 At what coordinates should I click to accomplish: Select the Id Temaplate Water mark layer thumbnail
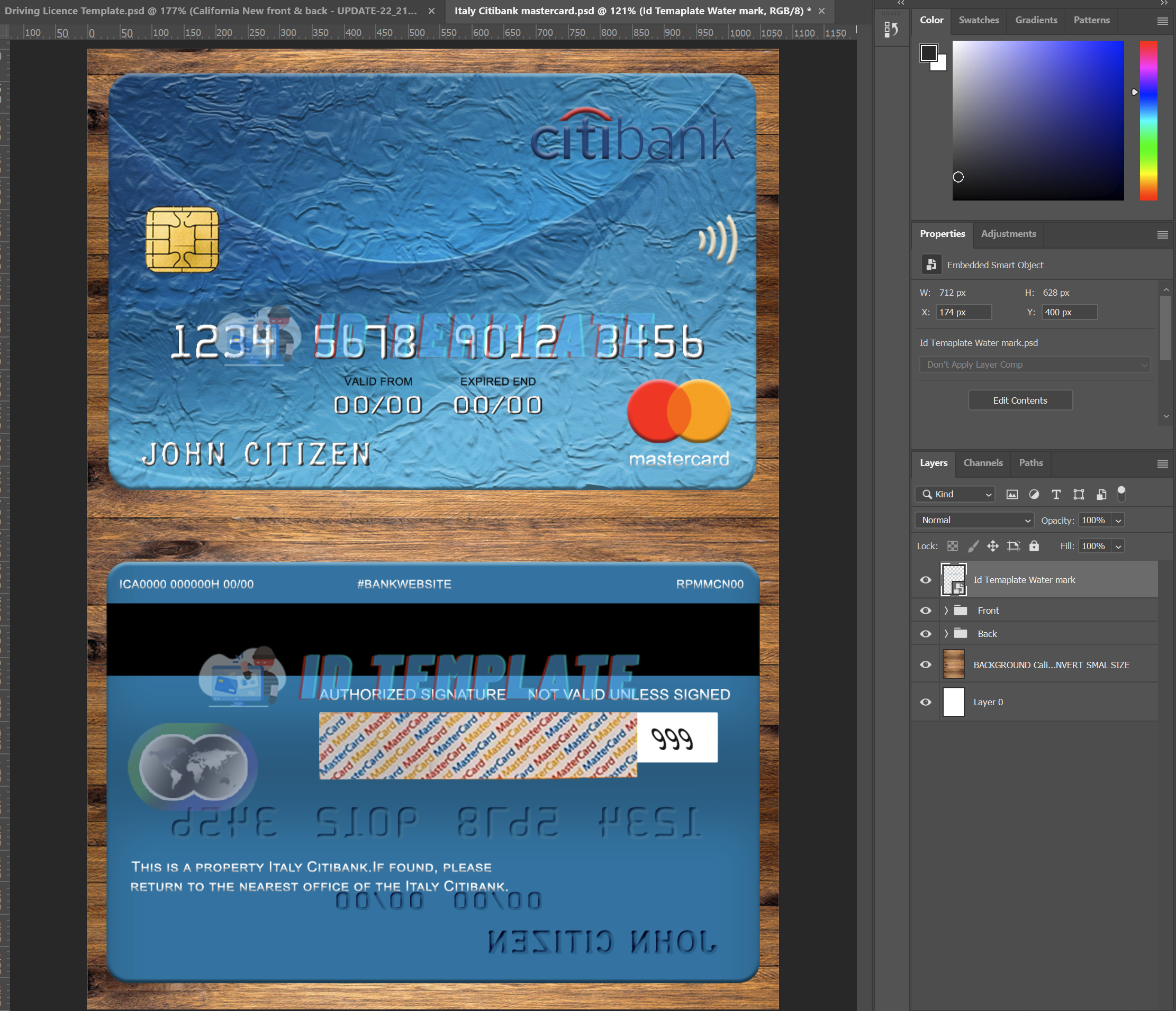pos(954,579)
